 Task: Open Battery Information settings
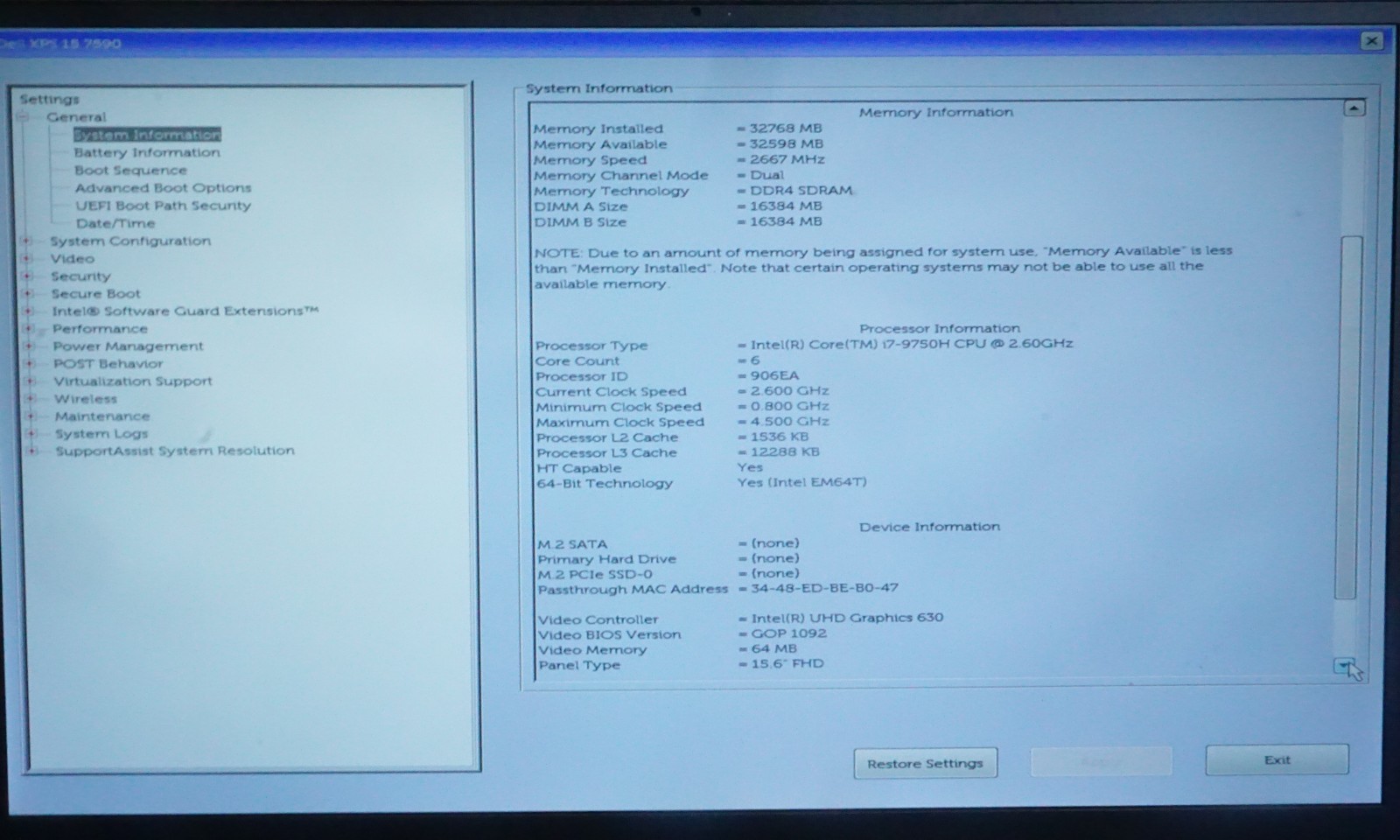click(147, 152)
